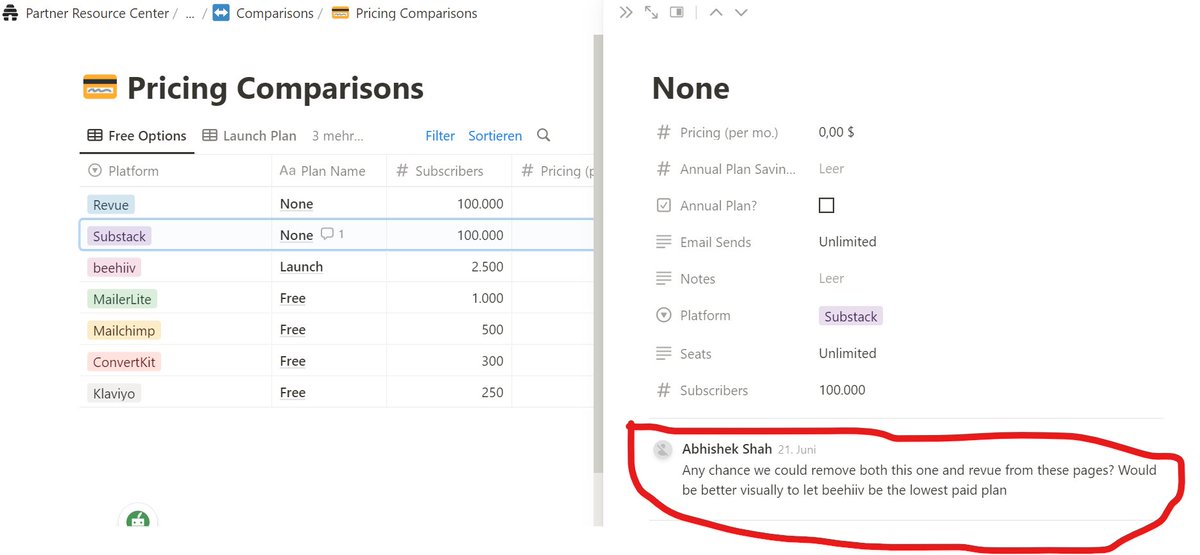Image resolution: width=1200 pixels, height=555 pixels.
Task: Switch to the Launch Plan view tab
Action: click(x=249, y=136)
